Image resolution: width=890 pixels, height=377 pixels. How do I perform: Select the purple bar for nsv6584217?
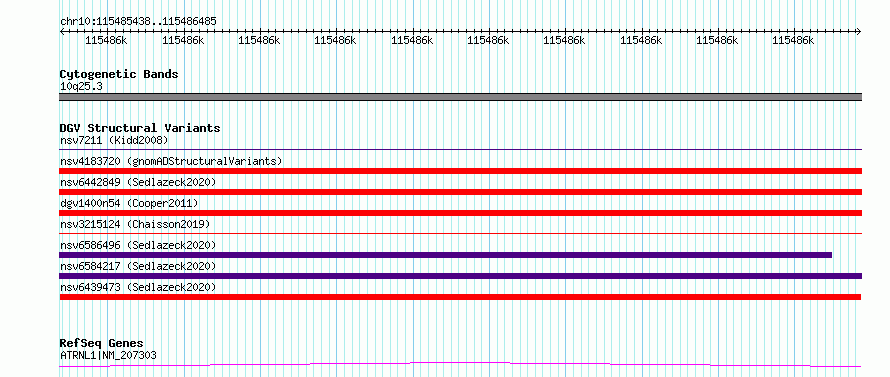[460, 276]
